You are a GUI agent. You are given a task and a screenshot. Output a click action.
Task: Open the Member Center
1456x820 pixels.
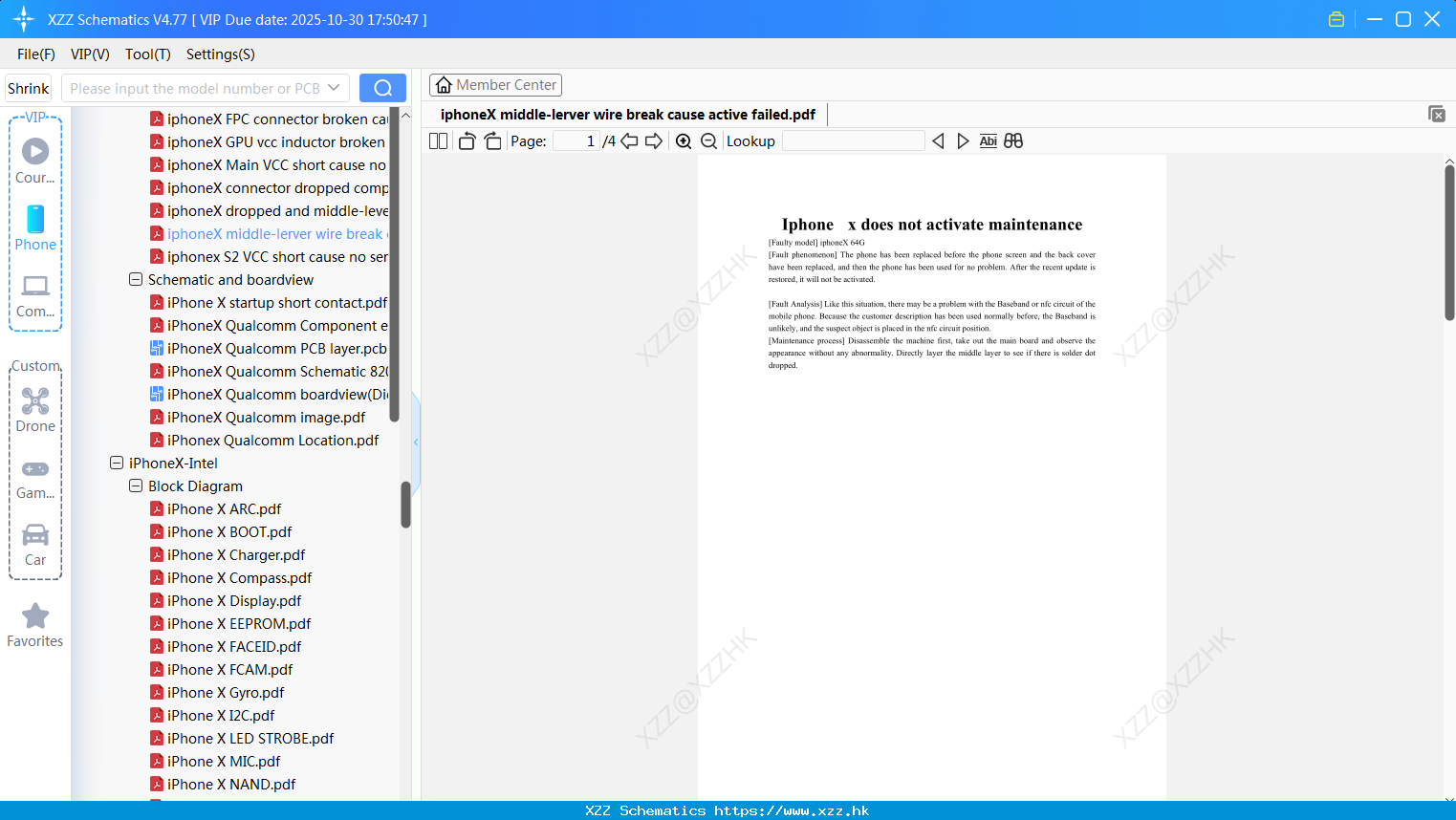[x=495, y=85]
